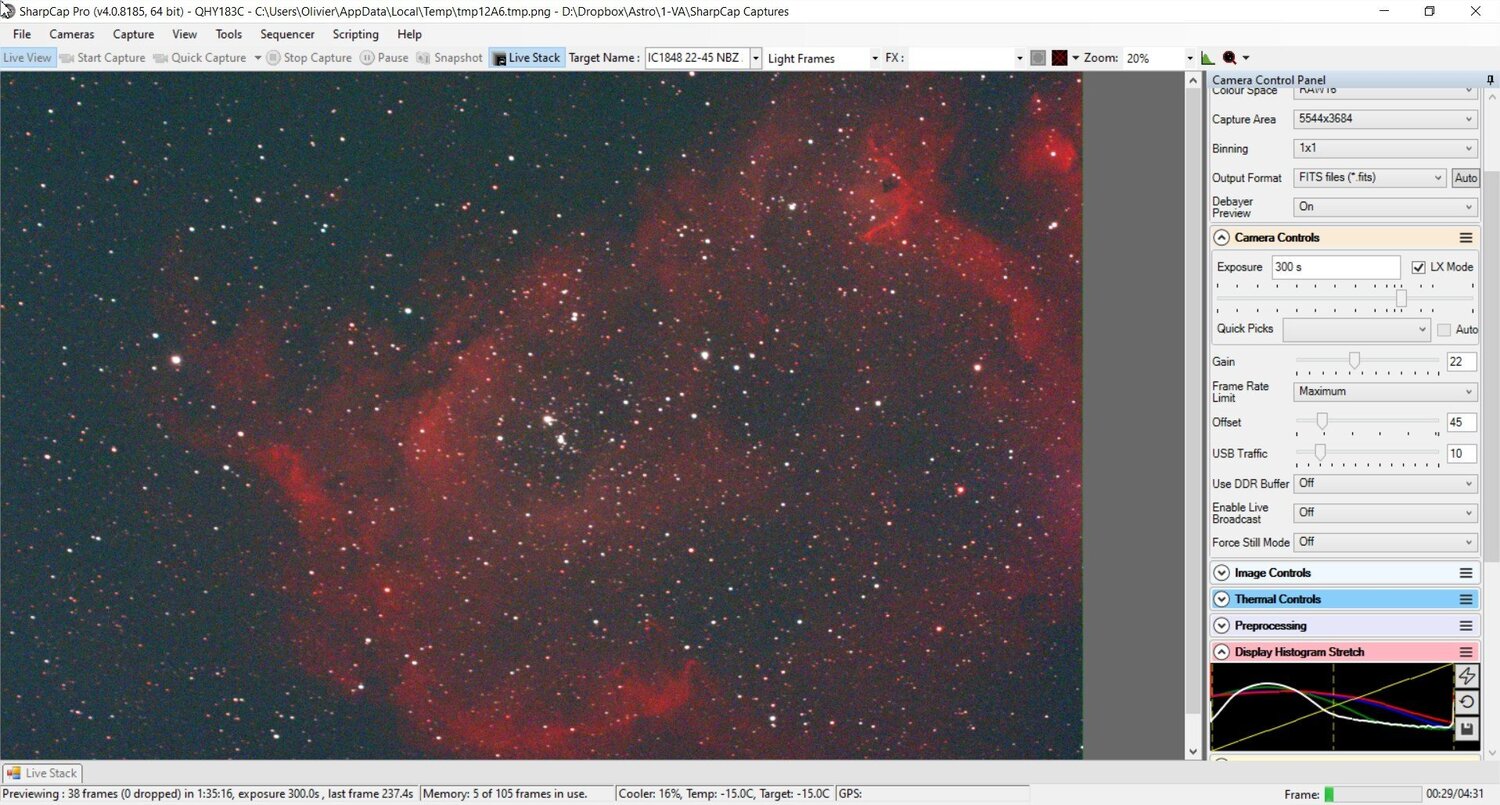Enable the Auto checkbox next to Quick Picks
Viewport: 1500px width, 805px height.
pyautogui.click(x=1444, y=329)
